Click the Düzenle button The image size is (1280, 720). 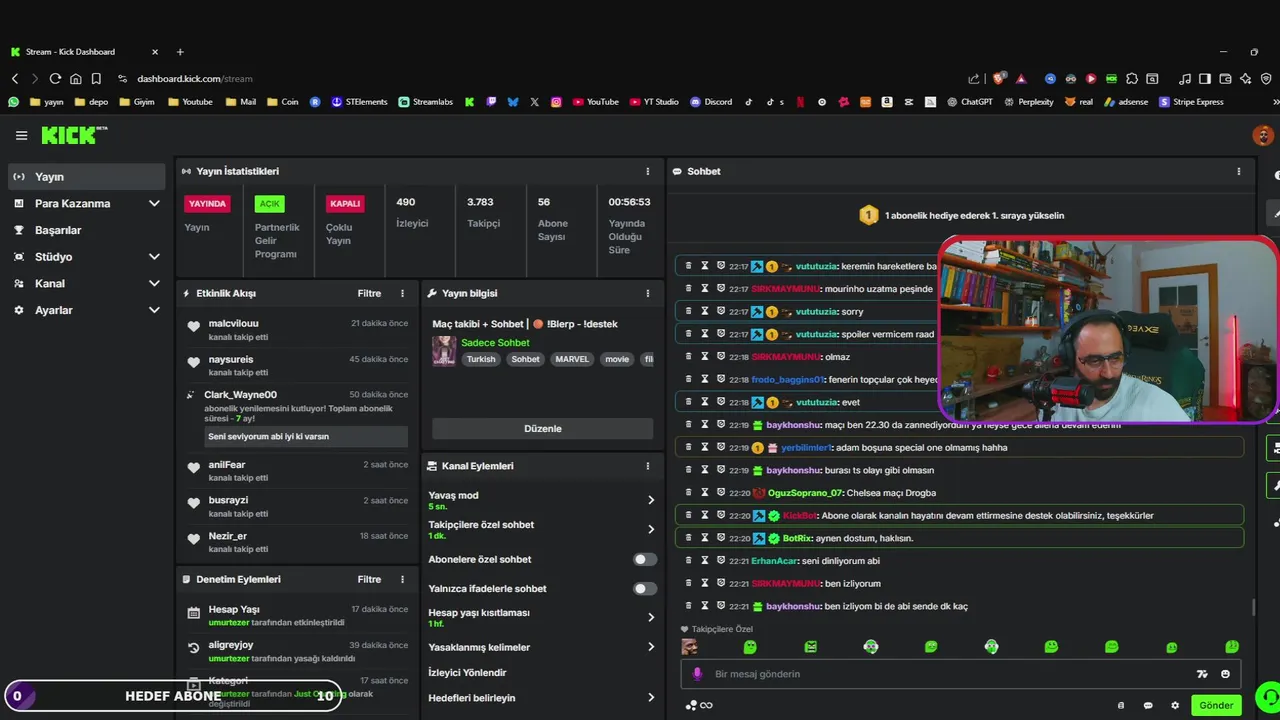point(543,428)
